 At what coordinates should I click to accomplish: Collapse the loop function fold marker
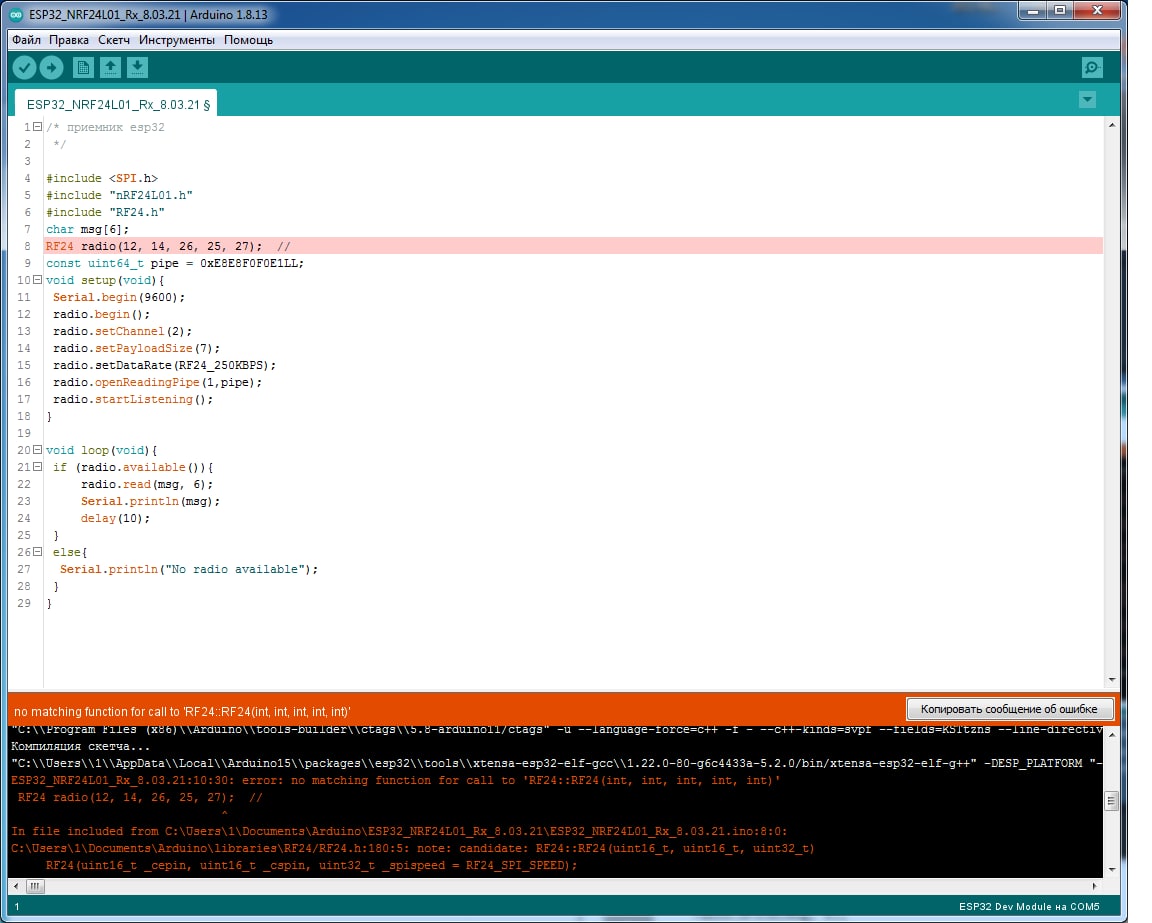click(37, 450)
